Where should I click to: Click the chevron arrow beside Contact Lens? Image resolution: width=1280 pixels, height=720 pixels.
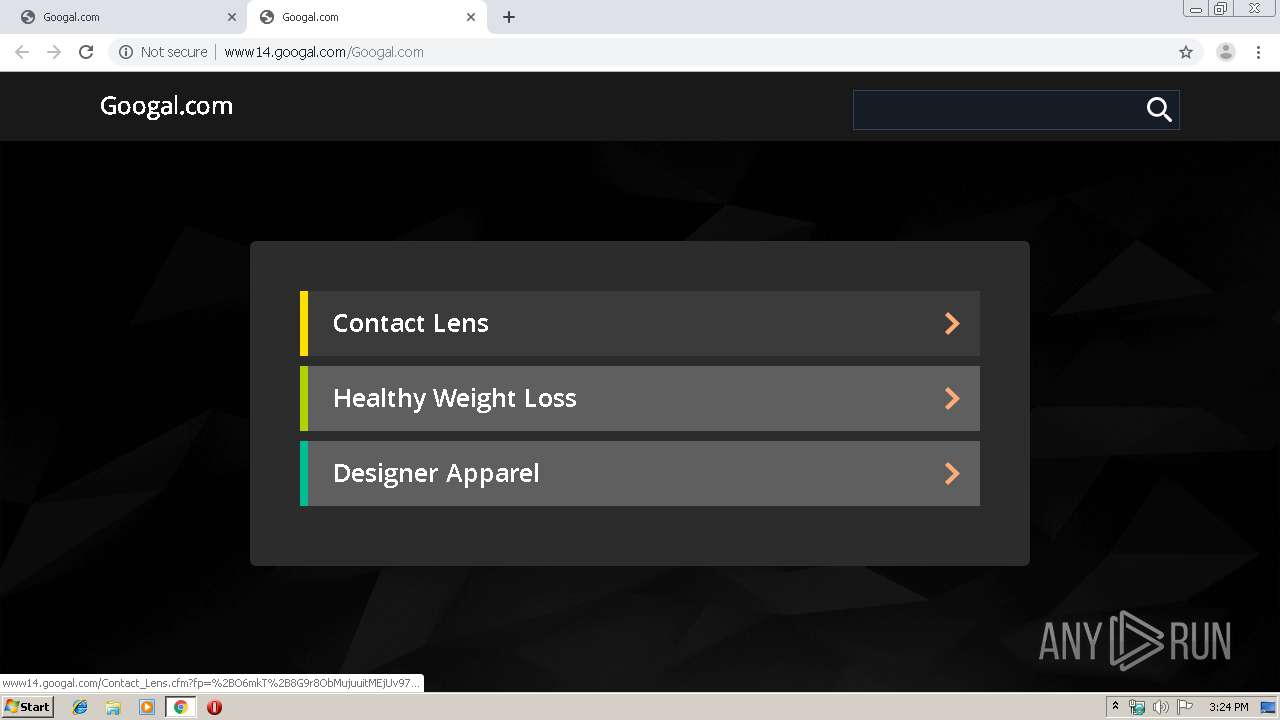point(952,323)
